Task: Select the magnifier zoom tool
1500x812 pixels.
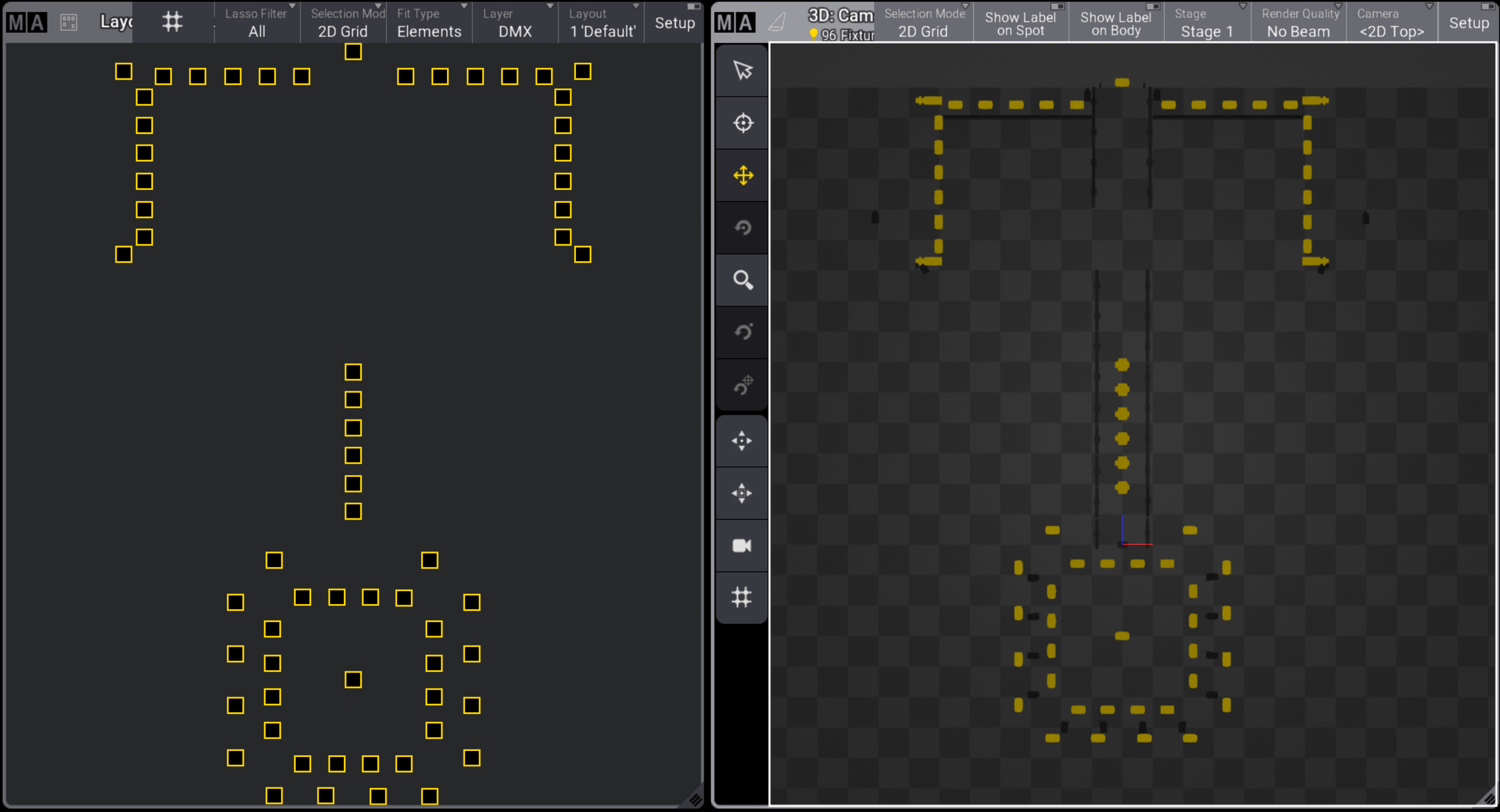Action: pyautogui.click(x=742, y=280)
